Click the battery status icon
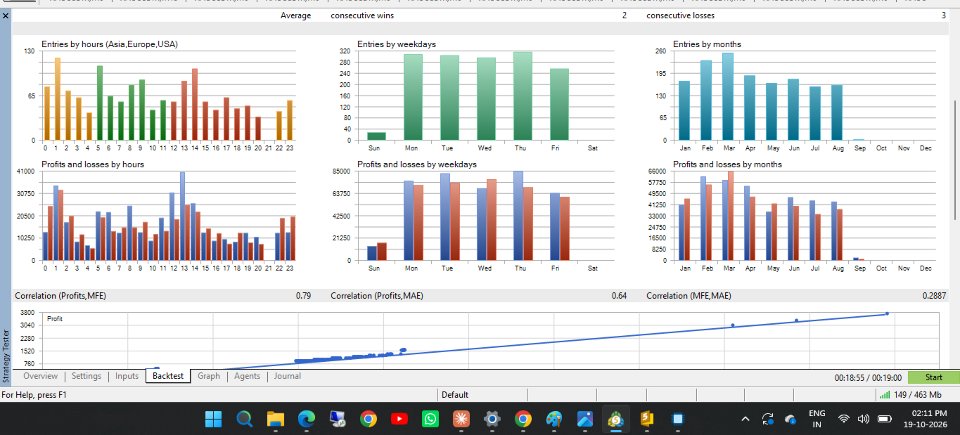Image resolution: width=960 pixels, height=435 pixels. tap(885, 420)
